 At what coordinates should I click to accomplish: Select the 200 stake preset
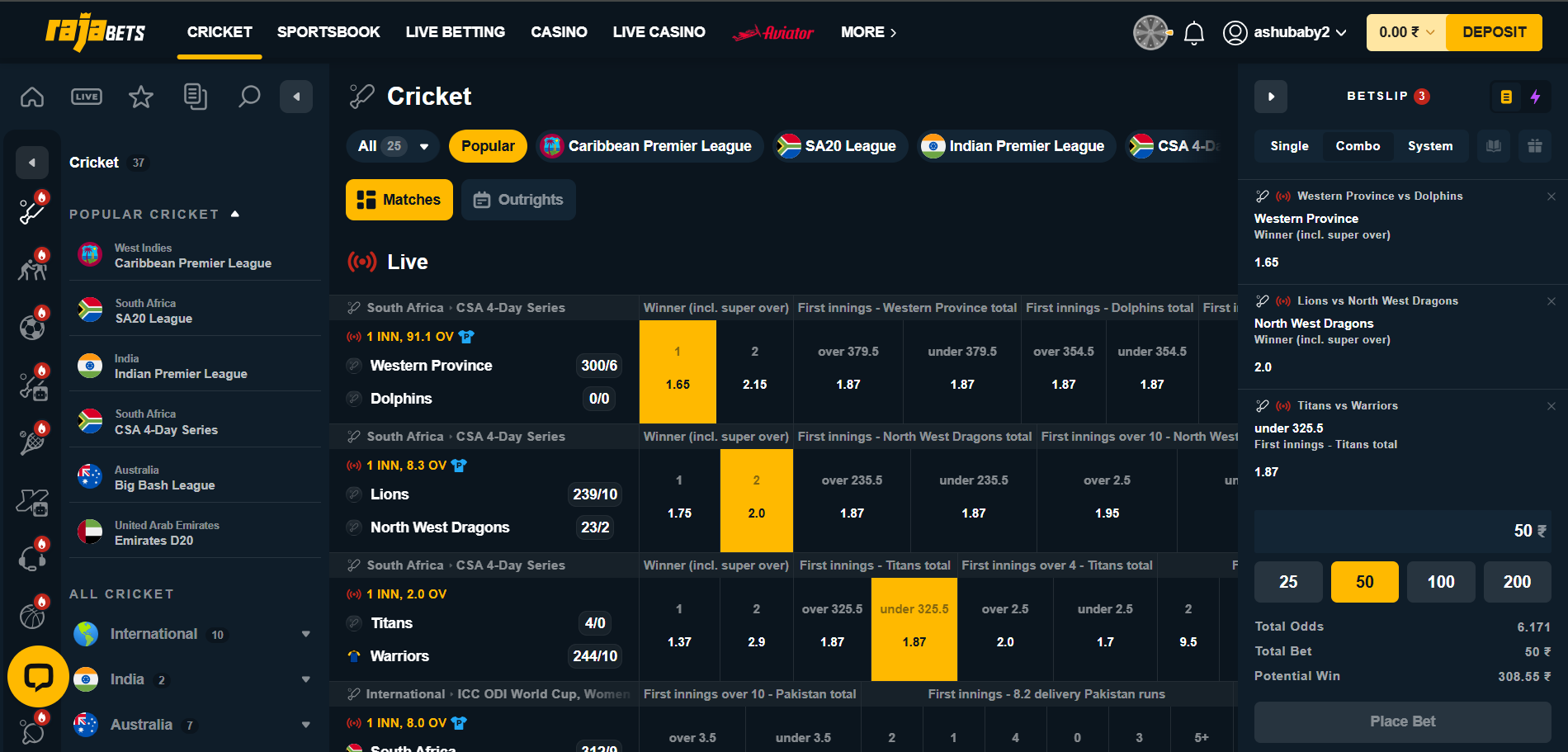pyautogui.click(x=1517, y=581)
